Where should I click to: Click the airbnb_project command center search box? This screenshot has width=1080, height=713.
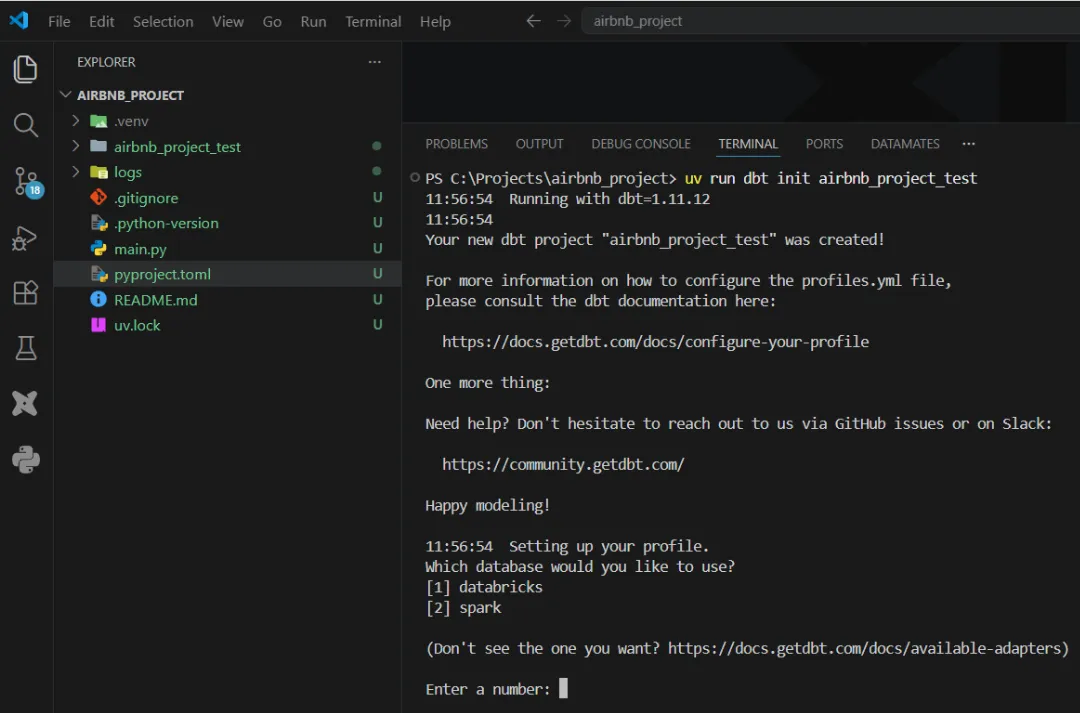(x=831, y=21)
